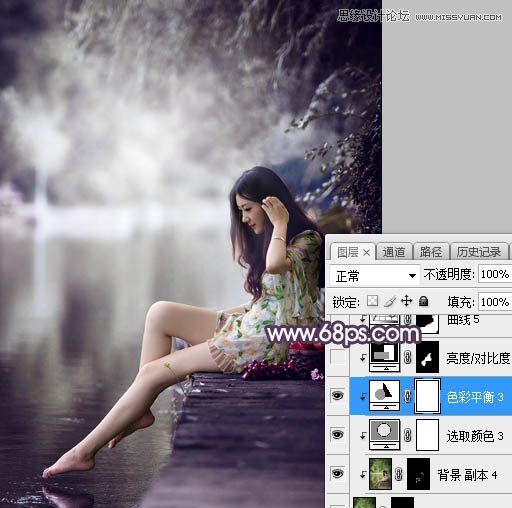Toggle mask link on 选取颜色 3

(407, 435)
